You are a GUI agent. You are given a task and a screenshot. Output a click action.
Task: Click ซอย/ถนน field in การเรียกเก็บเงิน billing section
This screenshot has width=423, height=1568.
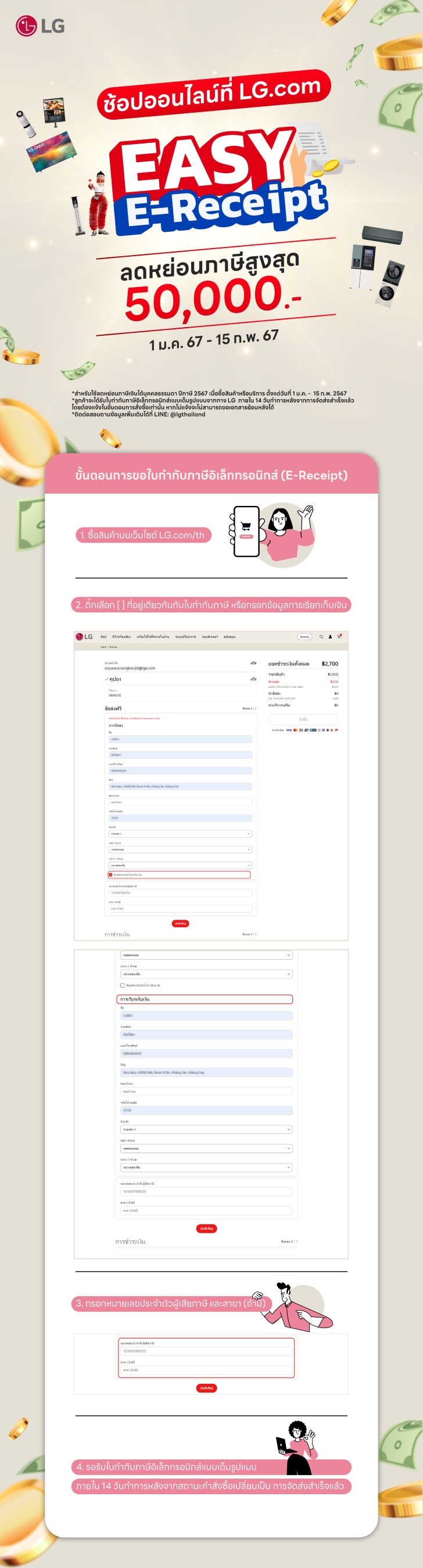(206, 1092)
